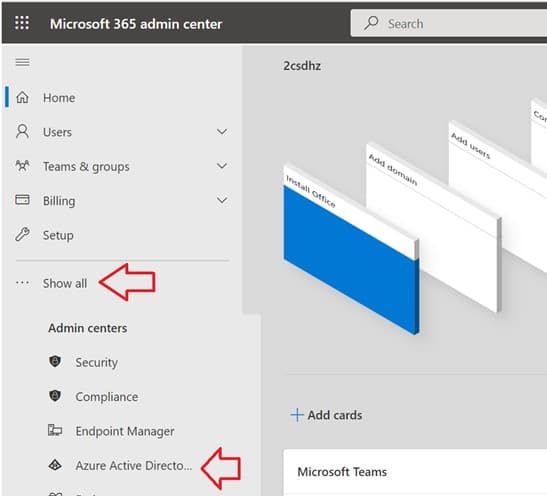Collapse navigation menu with hamburger icon
547x497 pixels.
(x=23, y=62)
